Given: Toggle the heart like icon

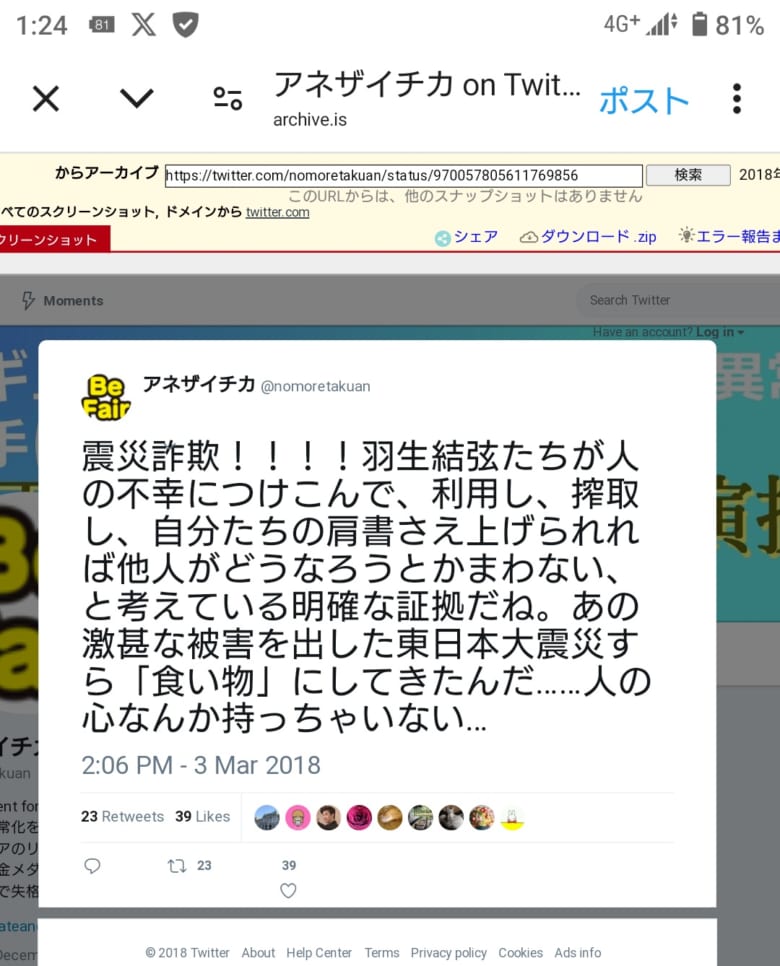Looking at the screenshot, I should [288, 890].
